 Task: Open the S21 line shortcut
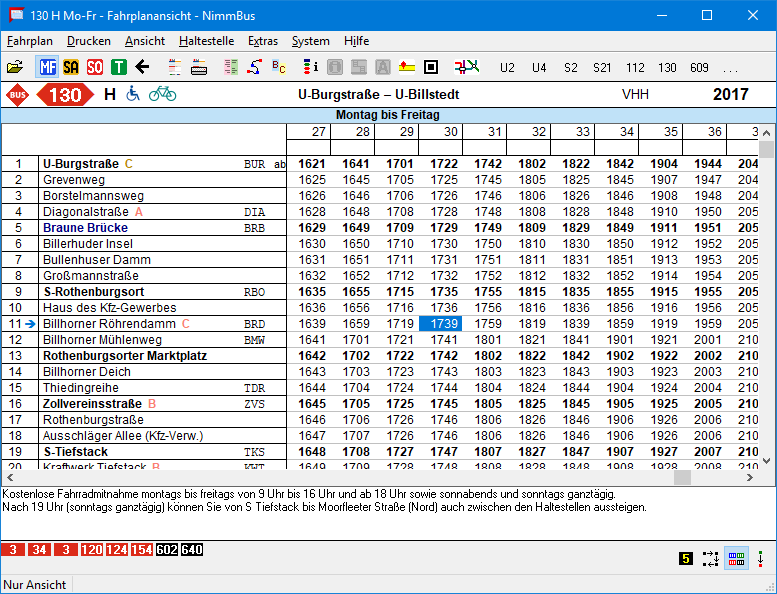click(601, 67)
